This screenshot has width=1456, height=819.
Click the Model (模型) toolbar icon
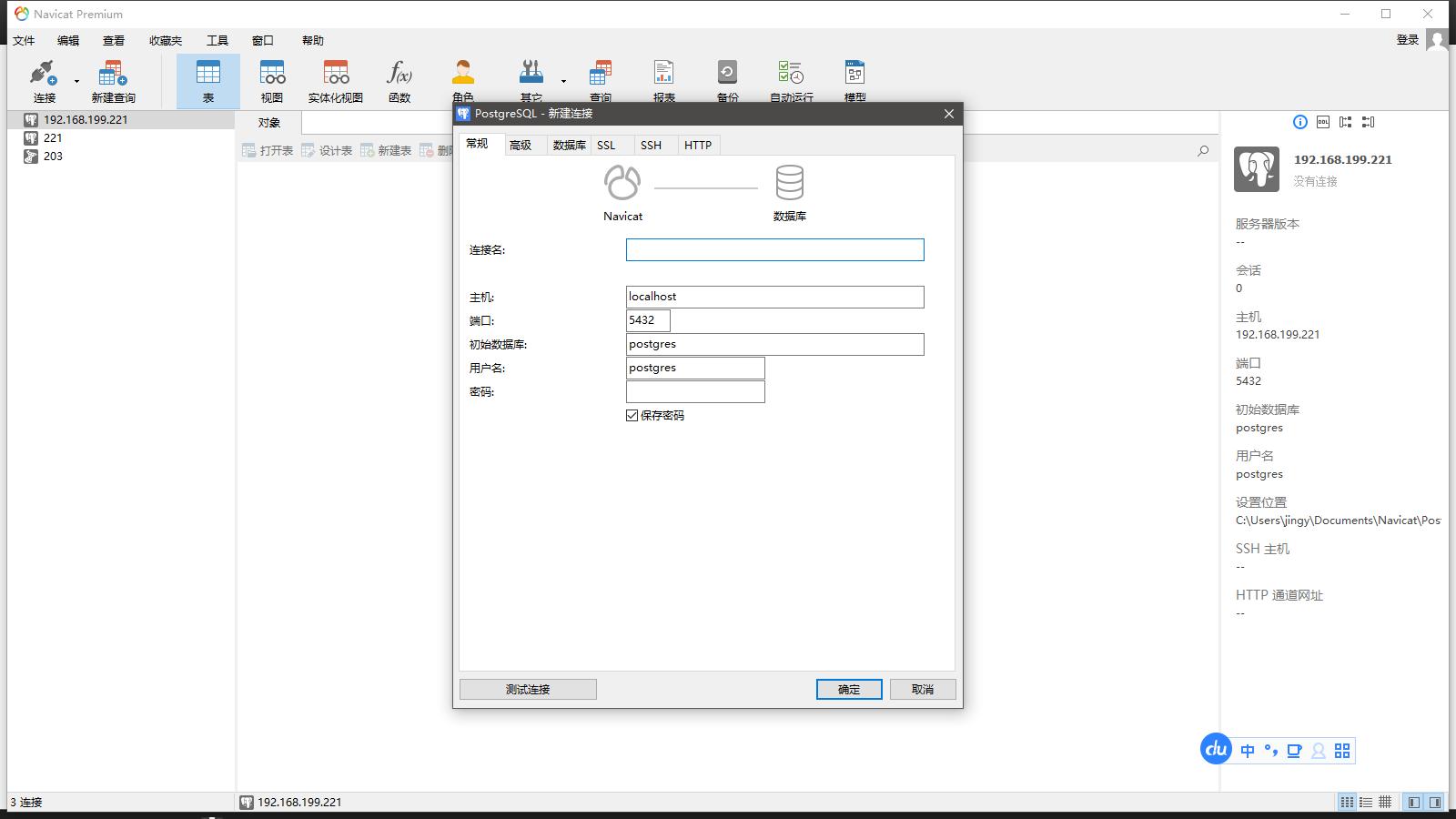(x=855, y=81)
